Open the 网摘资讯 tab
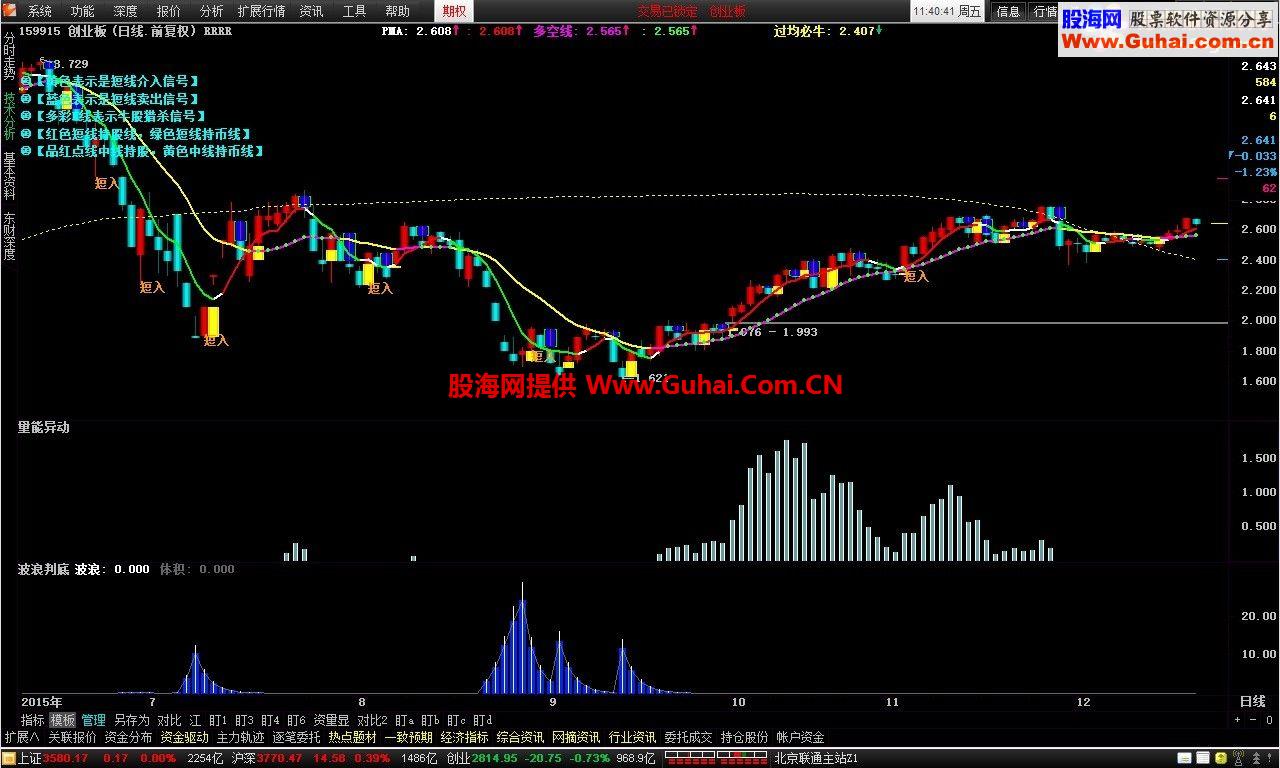The image size is (1280, 768). (576, 738)
